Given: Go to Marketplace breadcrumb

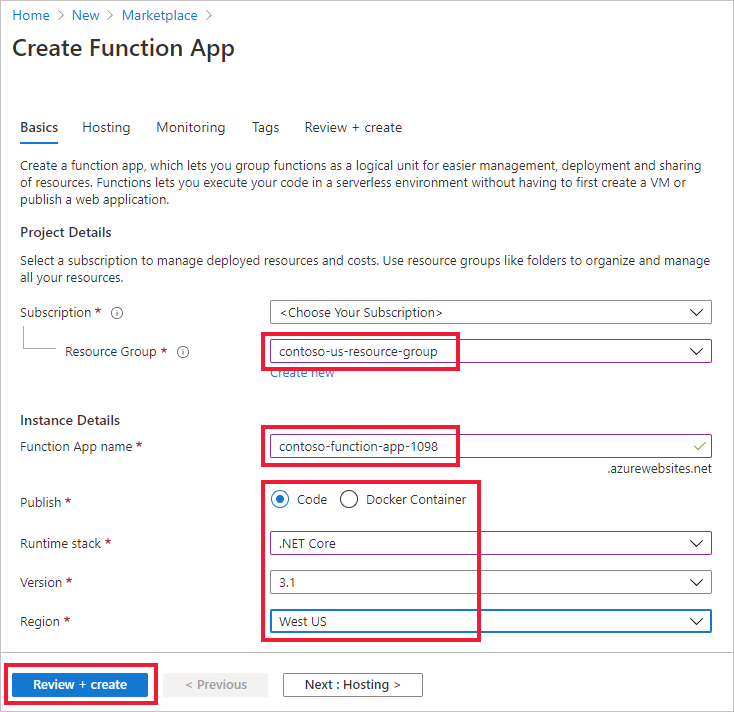Looking at the screenshot, I should point(159,16).
